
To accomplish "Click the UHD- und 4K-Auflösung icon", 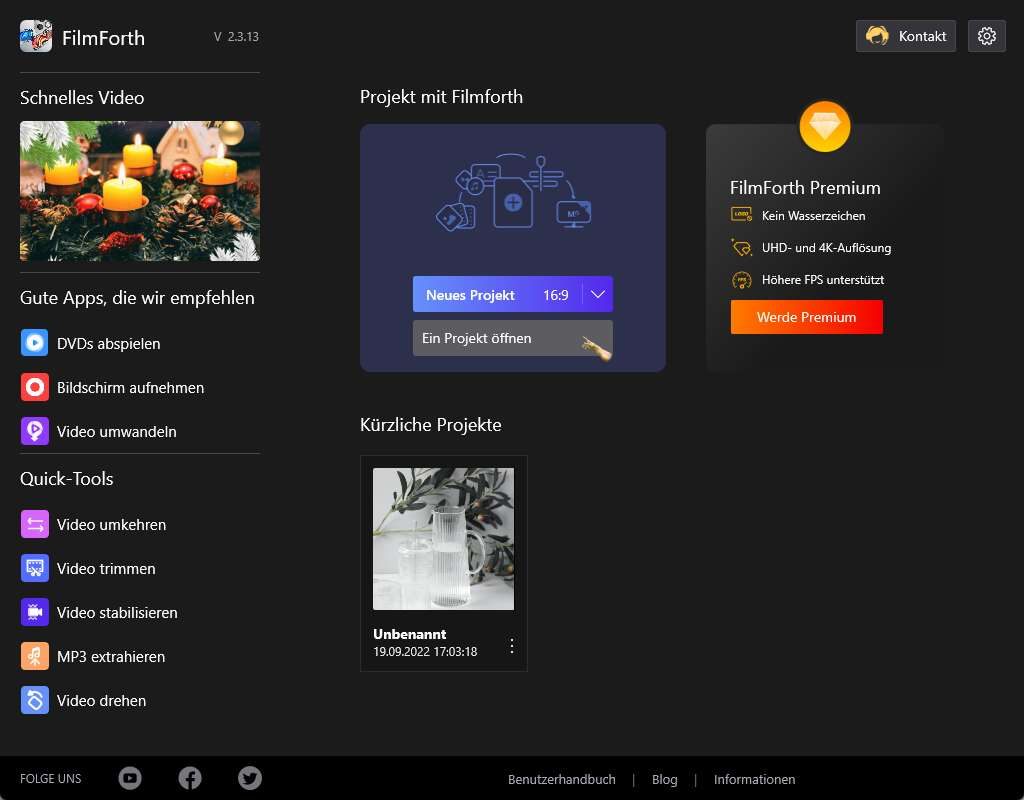I will coord(741,248).
